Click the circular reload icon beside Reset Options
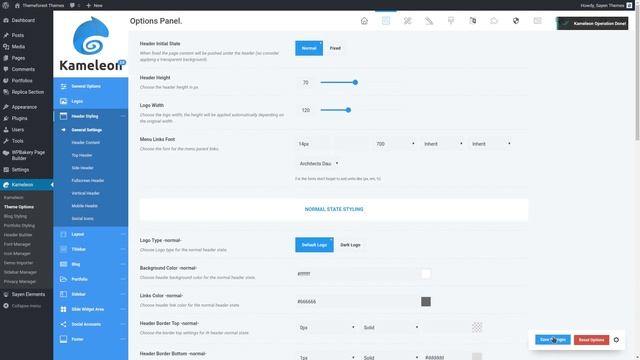The width and height of the screenshot is (640, 360). pos(616,340)
